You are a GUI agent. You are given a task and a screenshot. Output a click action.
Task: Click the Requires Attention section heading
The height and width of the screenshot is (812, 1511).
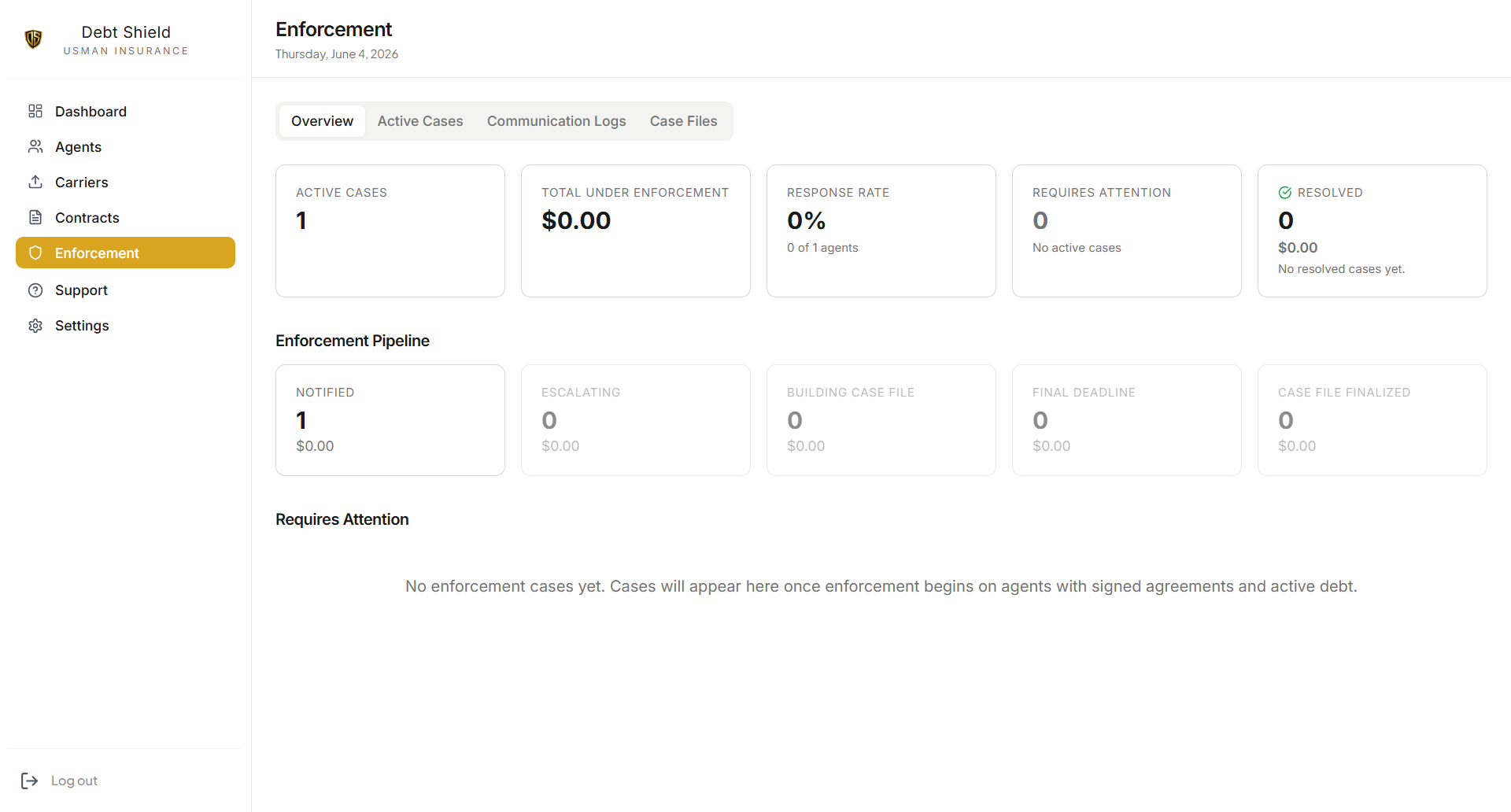[x=342, y=519]
